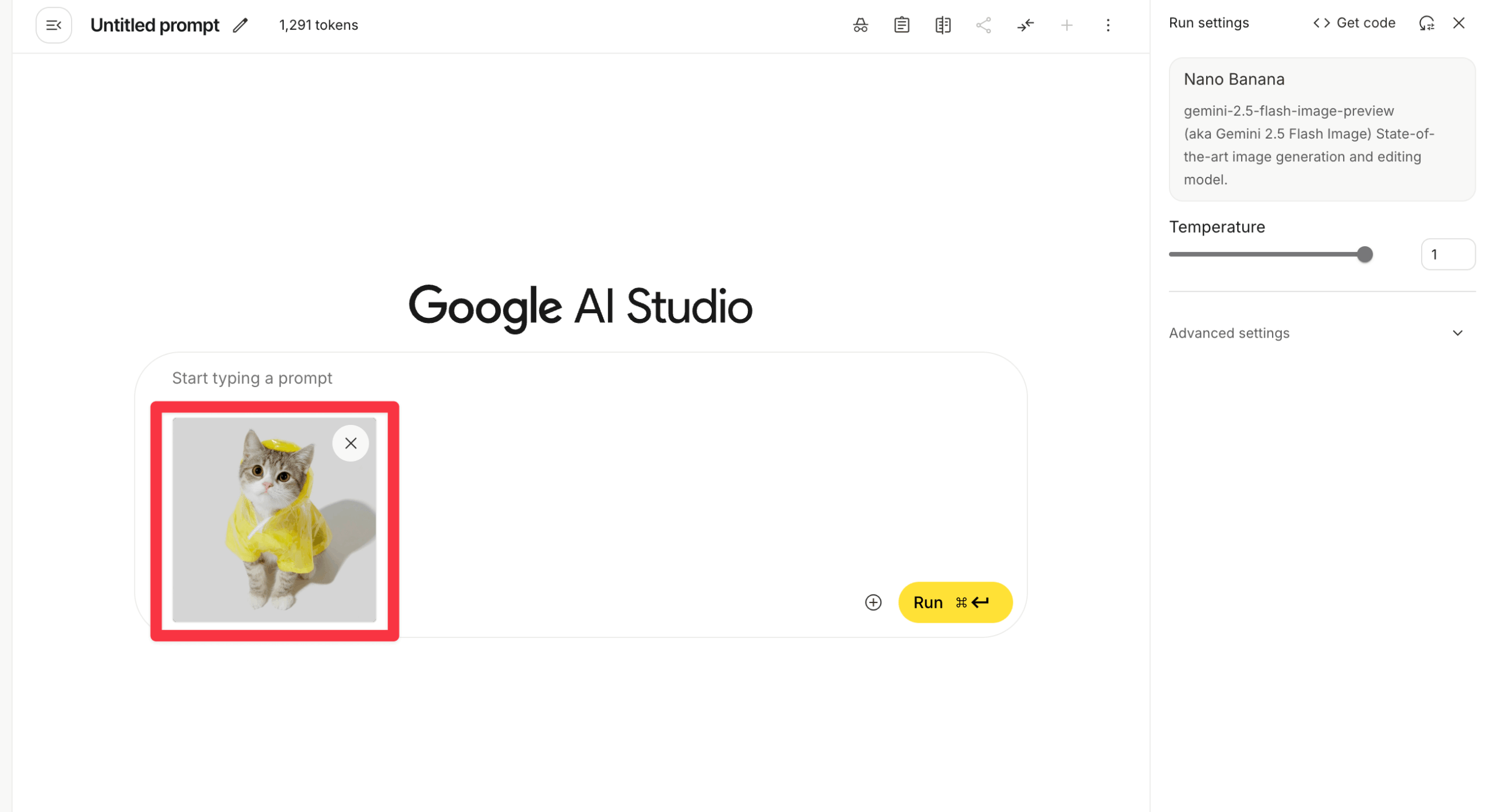1491x812 pixels.
Task: Click the pencil icon to rename prompt
Action: point(240,25)
